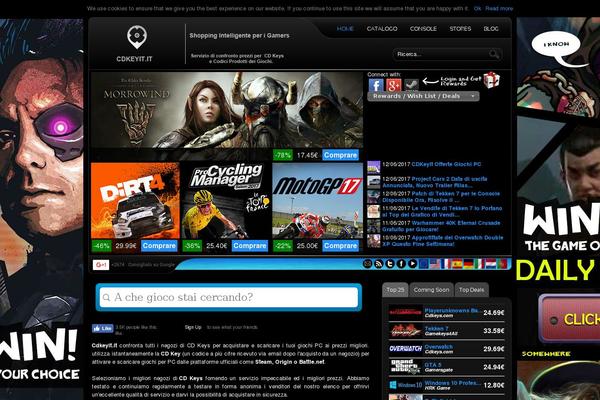Click Comprare for the Morrowind 17,45€ offer

pos(340,155)
